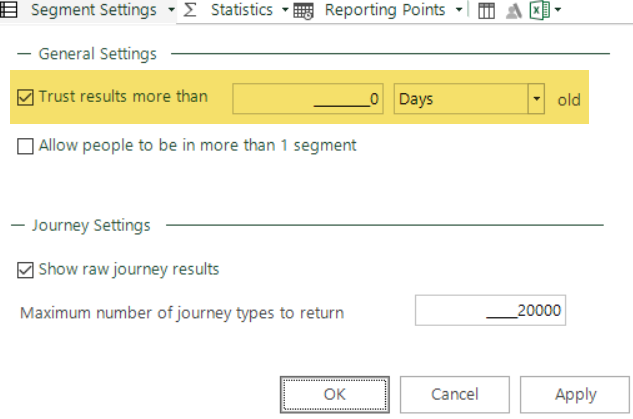Click the table columns icon
The height and width of the screenshot is (419, 633).
tap(486, 11)
